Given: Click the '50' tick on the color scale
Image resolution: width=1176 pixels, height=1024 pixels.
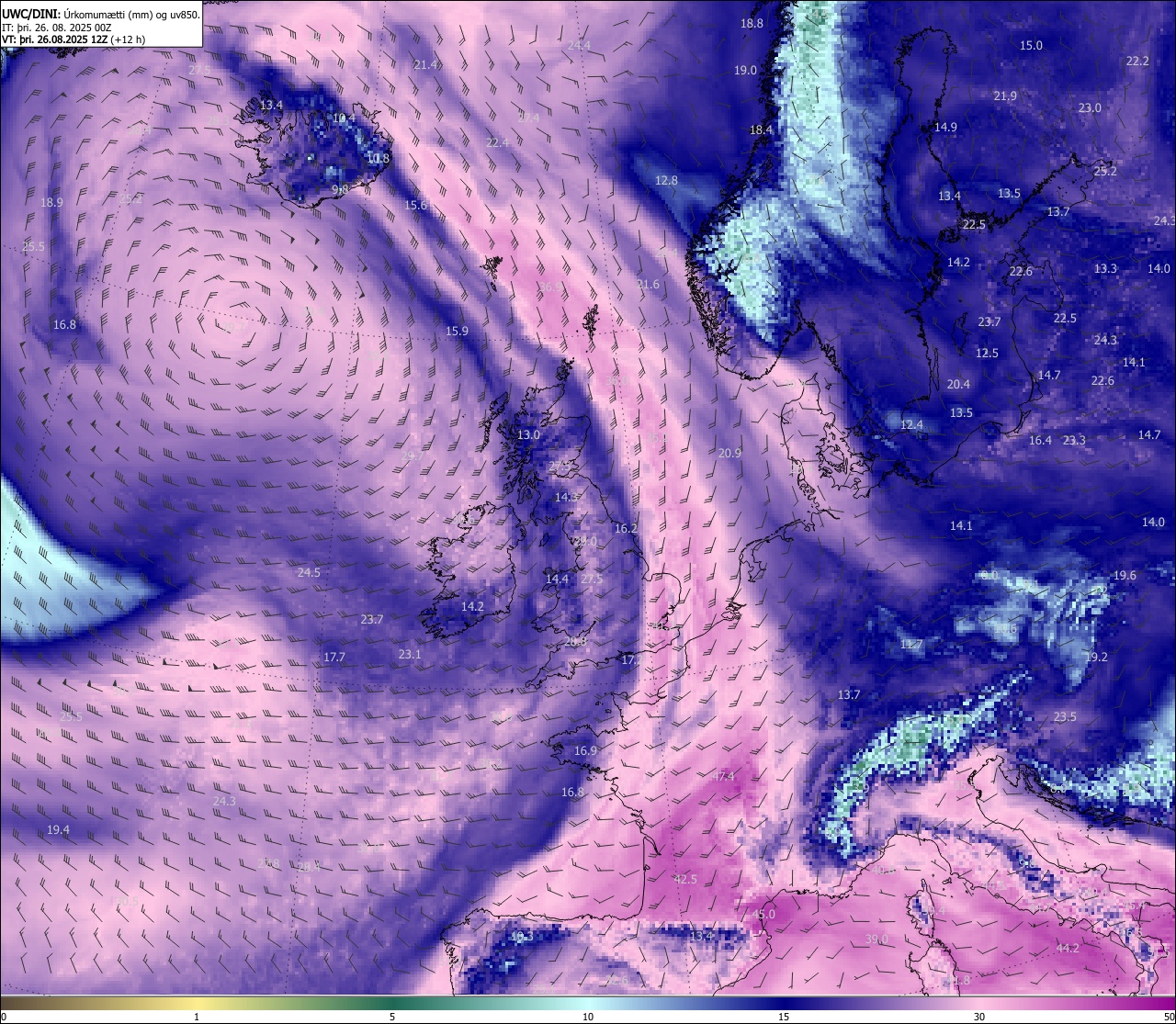Looking at the screenshot, I should click(x=1169, y=1017).
